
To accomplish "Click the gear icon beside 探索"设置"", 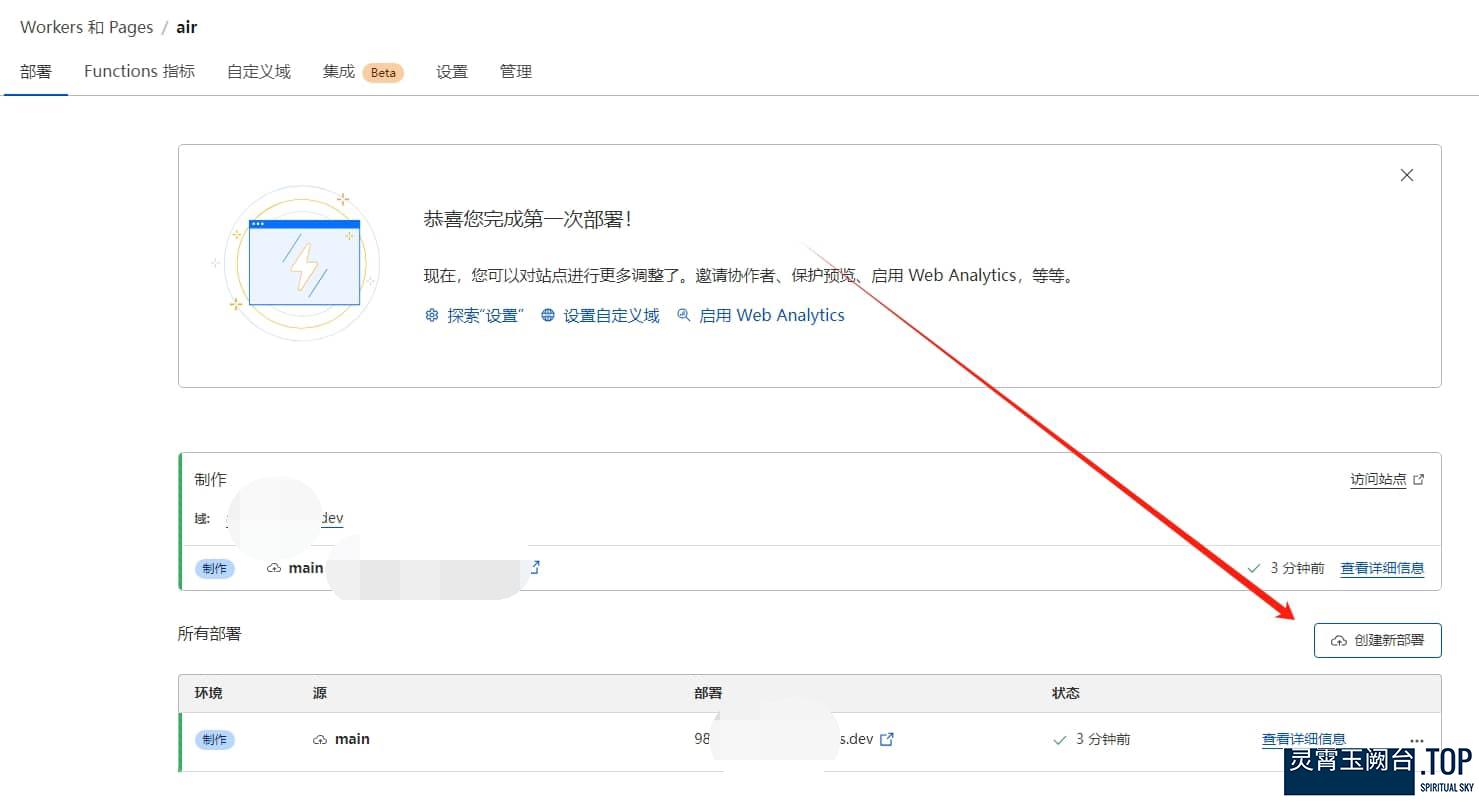I will [x=432, y=315].
